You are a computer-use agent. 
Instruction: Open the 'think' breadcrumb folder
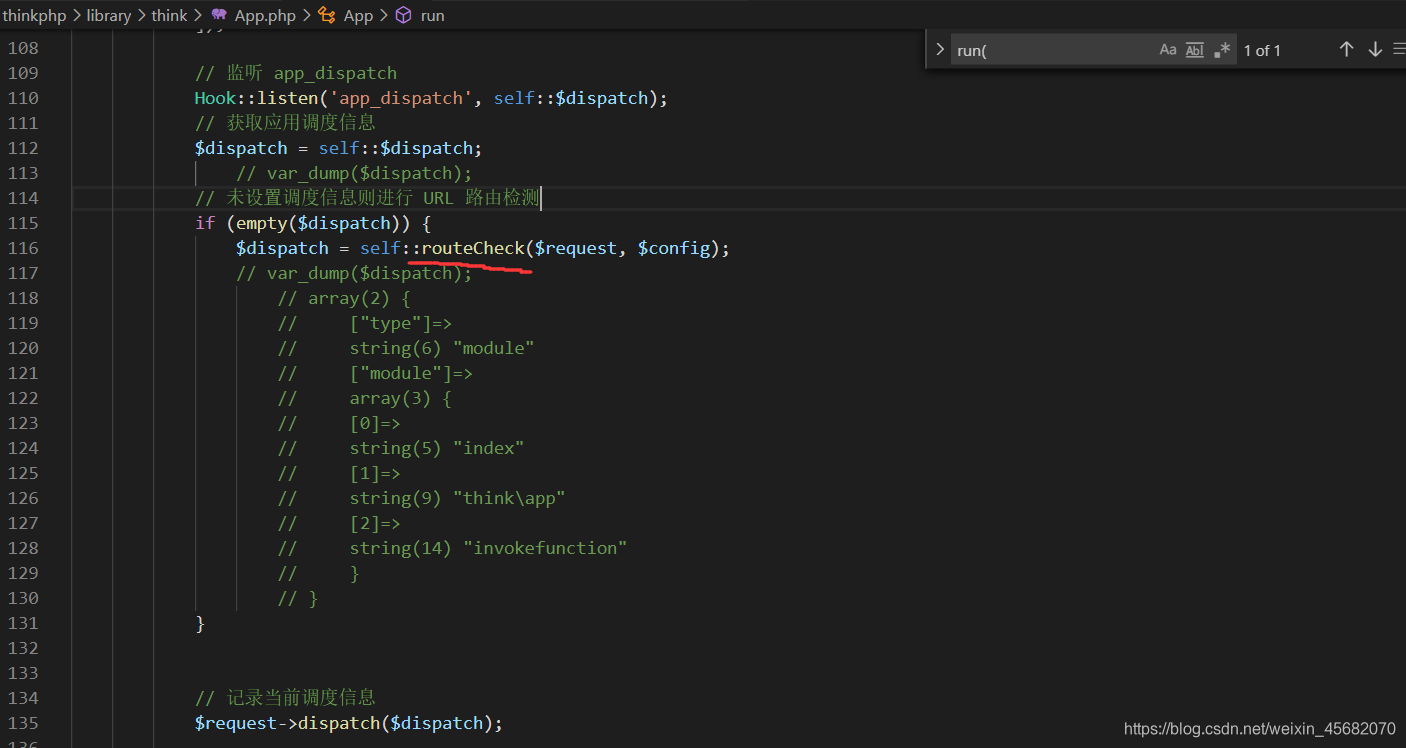[x=169, y=15]
